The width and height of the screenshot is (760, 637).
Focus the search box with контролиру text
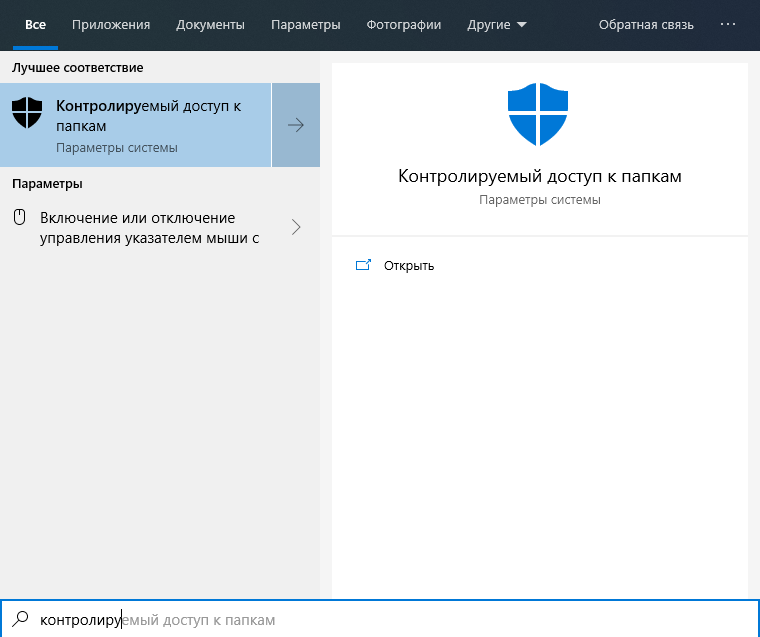[x=380, y=619]
